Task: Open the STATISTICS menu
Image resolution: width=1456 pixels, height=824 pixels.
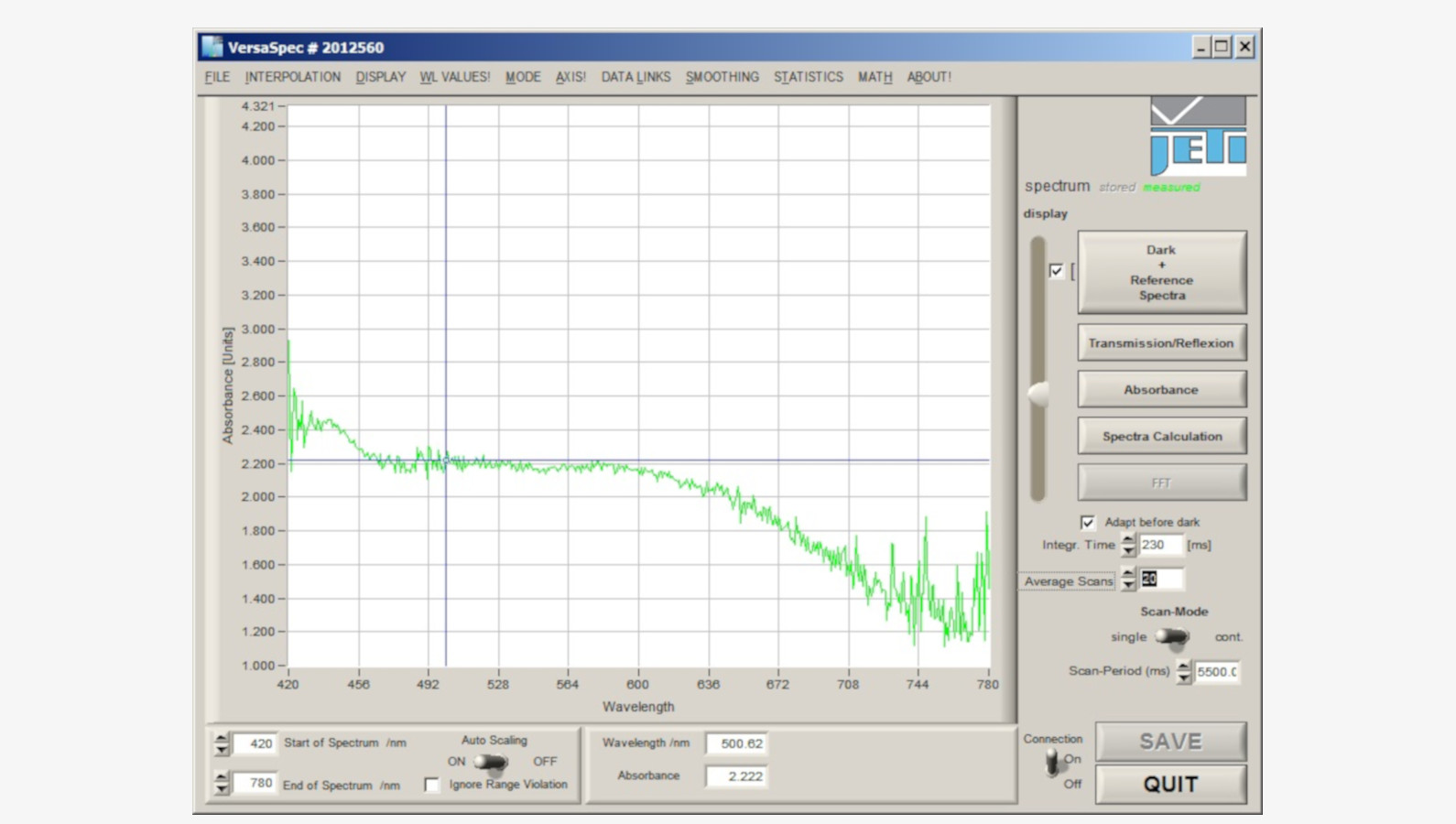Action: pos(808,77)
